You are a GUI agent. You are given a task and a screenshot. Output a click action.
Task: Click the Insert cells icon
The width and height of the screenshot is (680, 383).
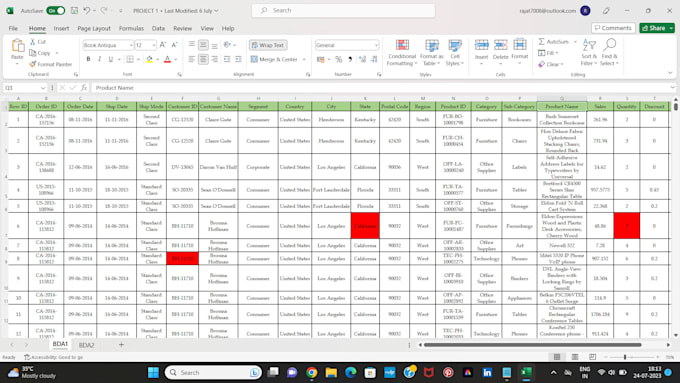pyautogui.click(x=481, y=45)
